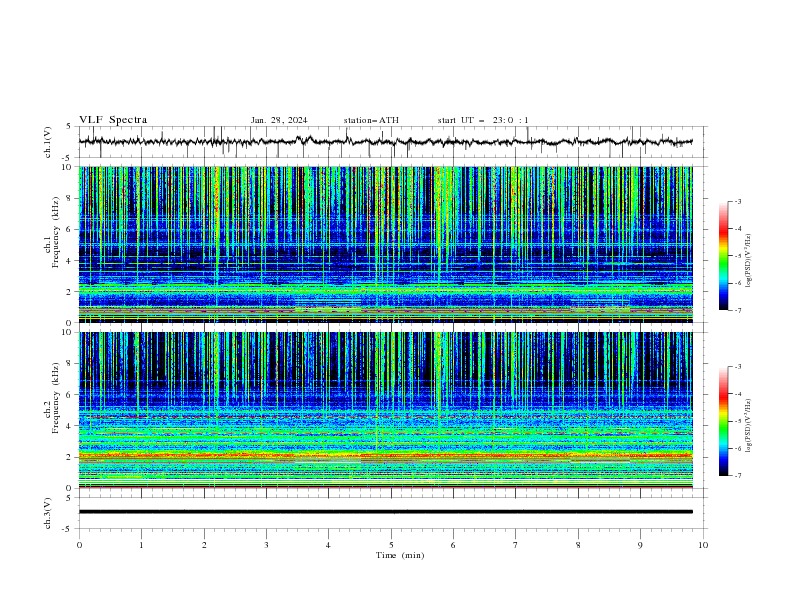This screenshot has height=612, width=792.
Task: Click time axis tick label '9'
Action: coord(640,545)
